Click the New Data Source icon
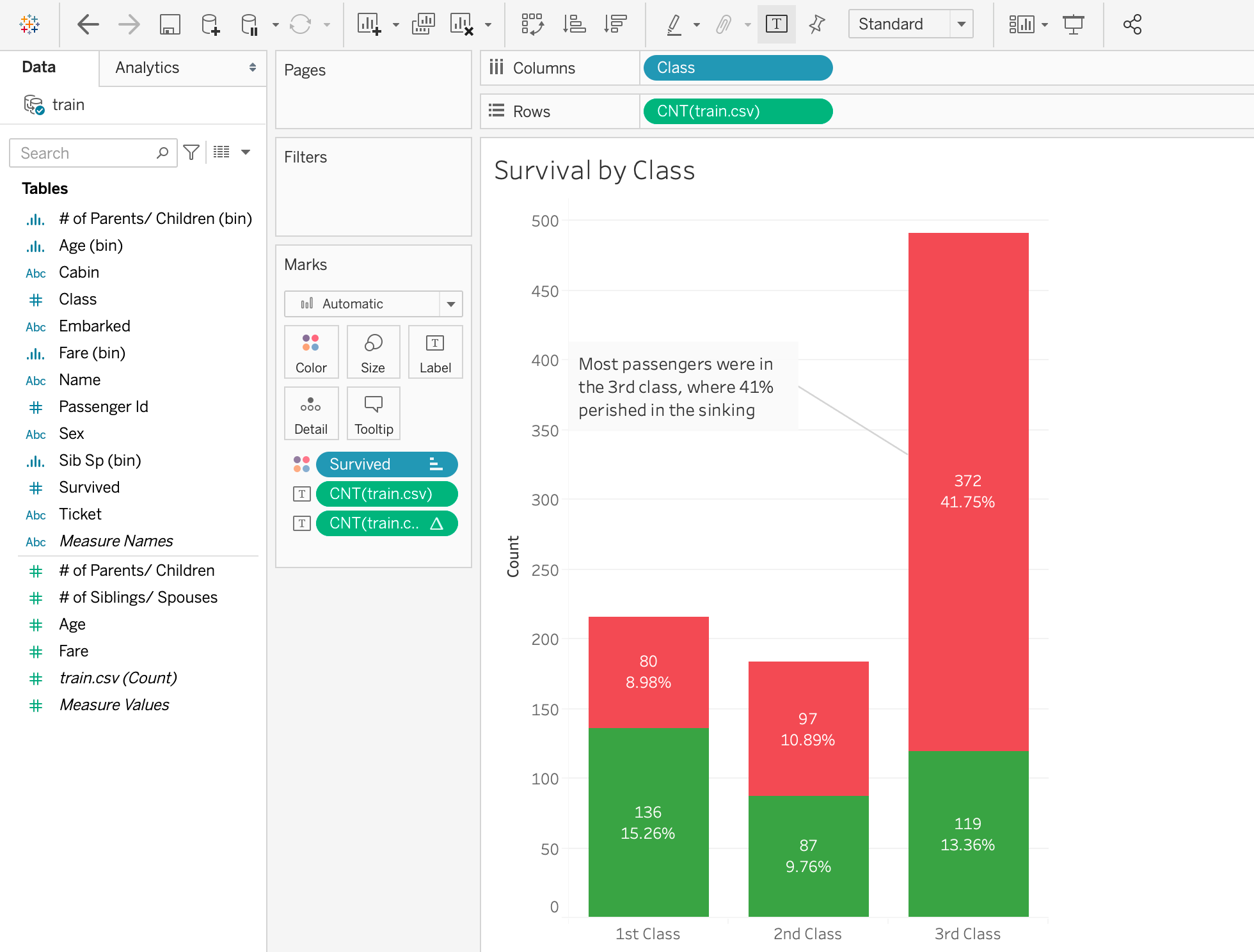Image resolution: width=1254 pixels, height=952 pixels. pos(210,24)
